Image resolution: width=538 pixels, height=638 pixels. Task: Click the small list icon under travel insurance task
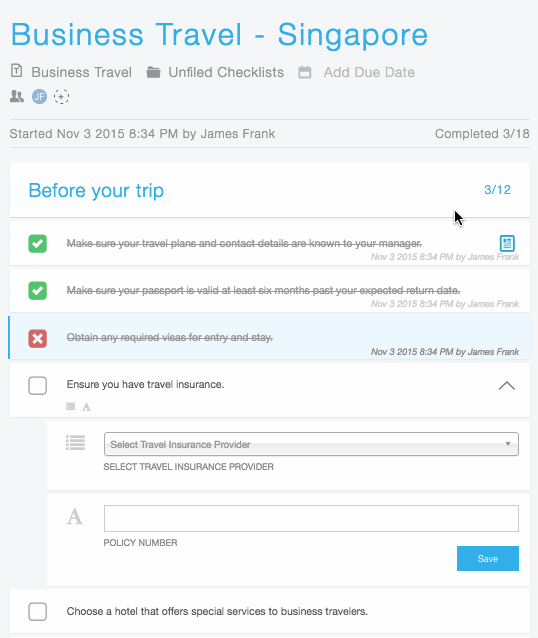pyautogui.click(x=70, y=406)
